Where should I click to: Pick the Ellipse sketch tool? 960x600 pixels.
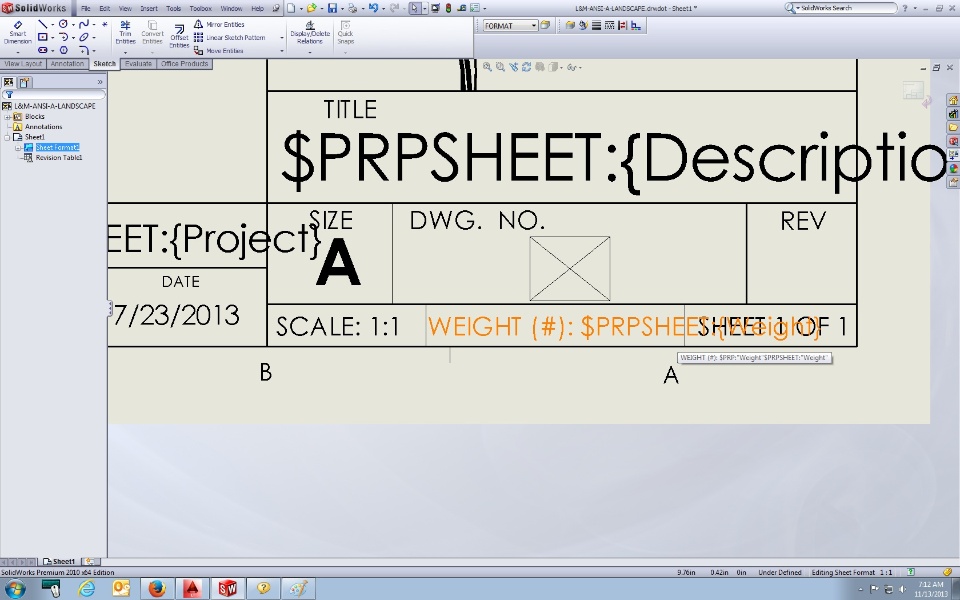coord(84,37)
